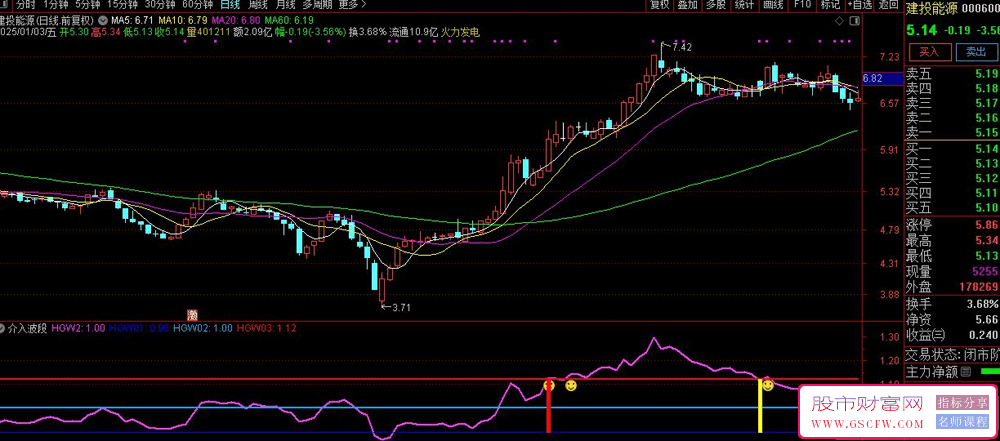Click the red 激 marker below chart
Screen dimensions: 1000x441
(192, 313)
